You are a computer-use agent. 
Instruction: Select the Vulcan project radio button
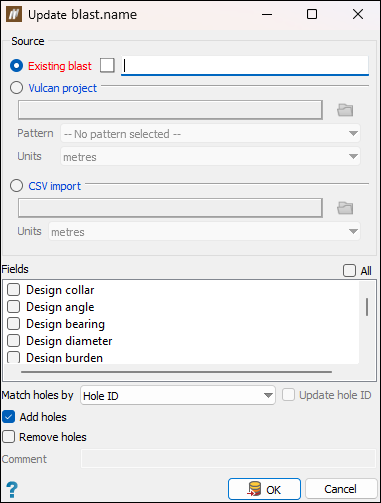[x=17, y=88]
